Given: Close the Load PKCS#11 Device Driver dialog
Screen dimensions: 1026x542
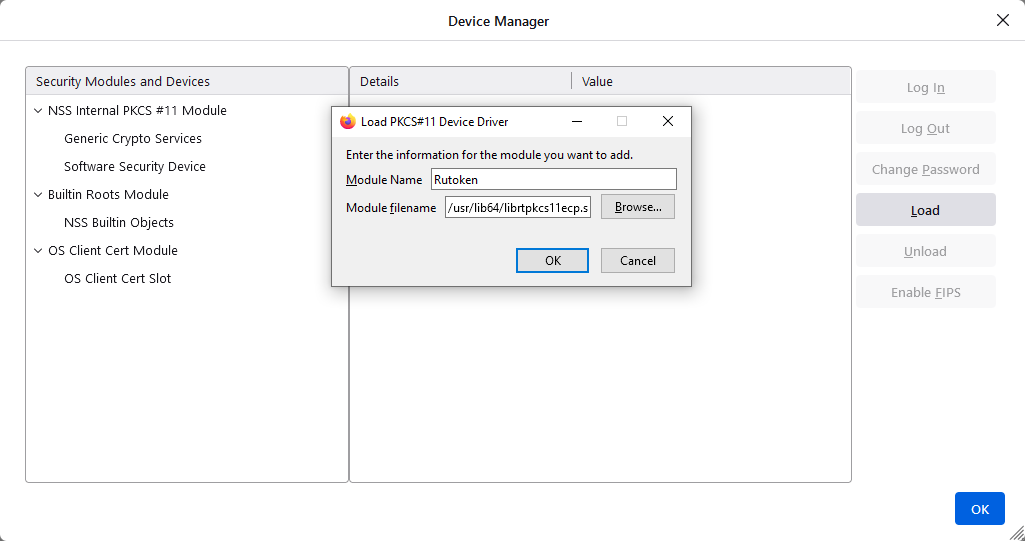Looking at the screenshot, I should coord(668,122).
